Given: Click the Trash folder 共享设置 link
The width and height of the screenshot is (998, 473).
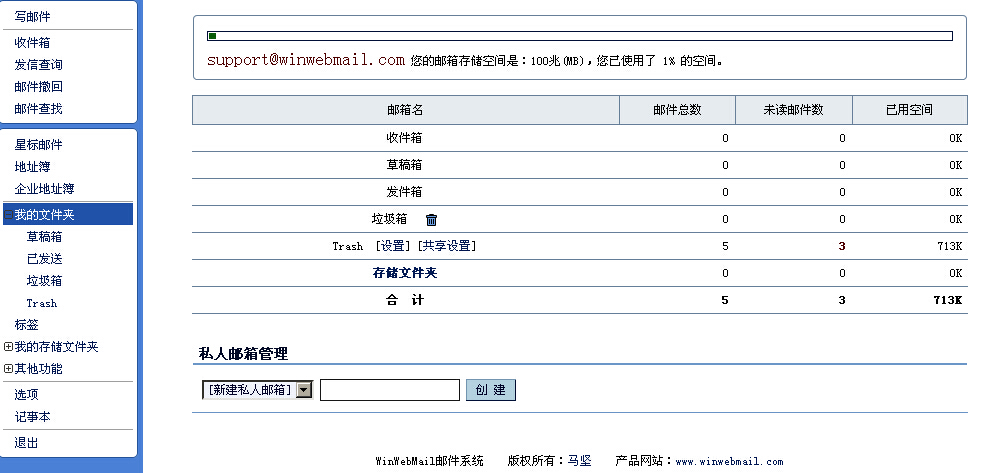Looking at the screenshot, I should pyautogui.click(x=446, y=246).
